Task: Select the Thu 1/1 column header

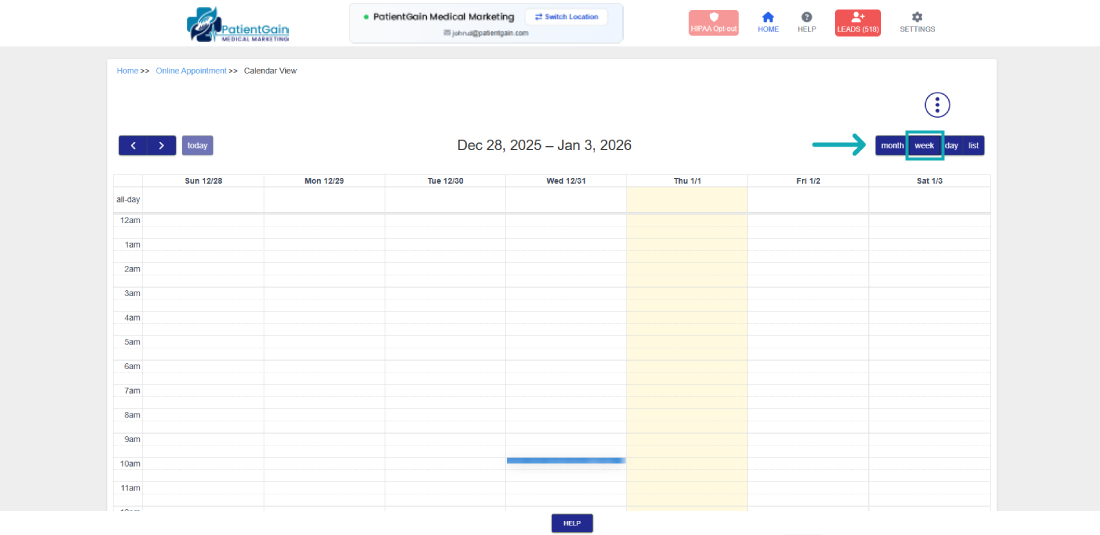Action: click(x=687, y=181)
